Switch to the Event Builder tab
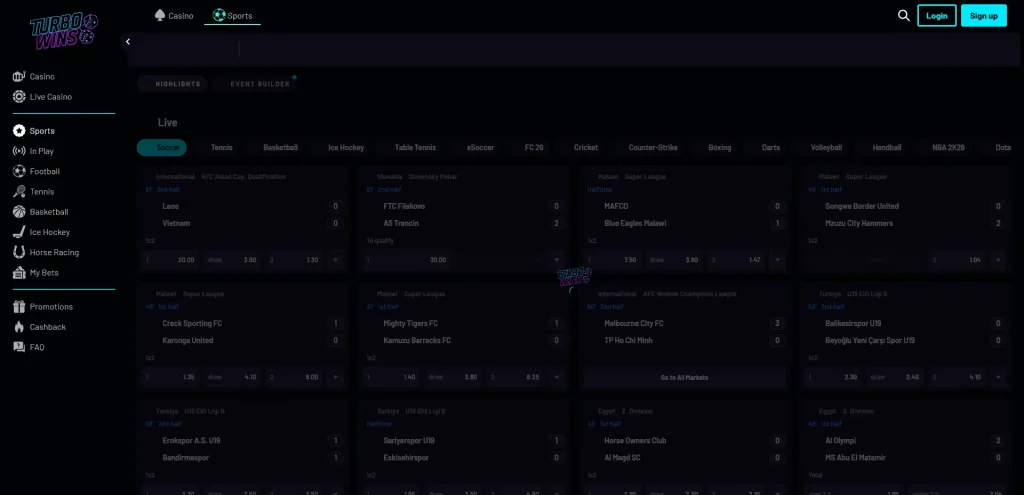The height and width of the screenshot is (495, 1024). tap(255, 84)
